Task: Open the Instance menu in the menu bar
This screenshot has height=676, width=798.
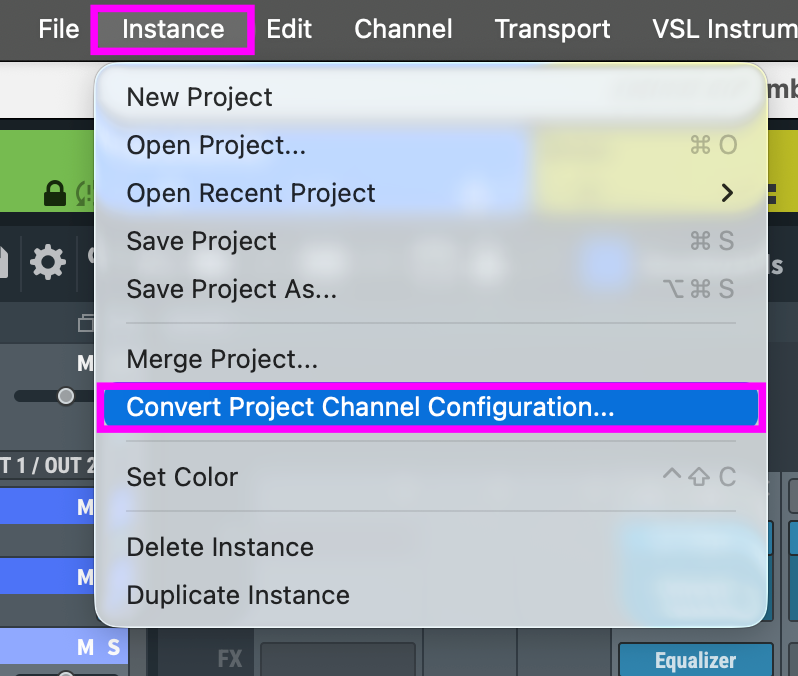Action: 173,29
